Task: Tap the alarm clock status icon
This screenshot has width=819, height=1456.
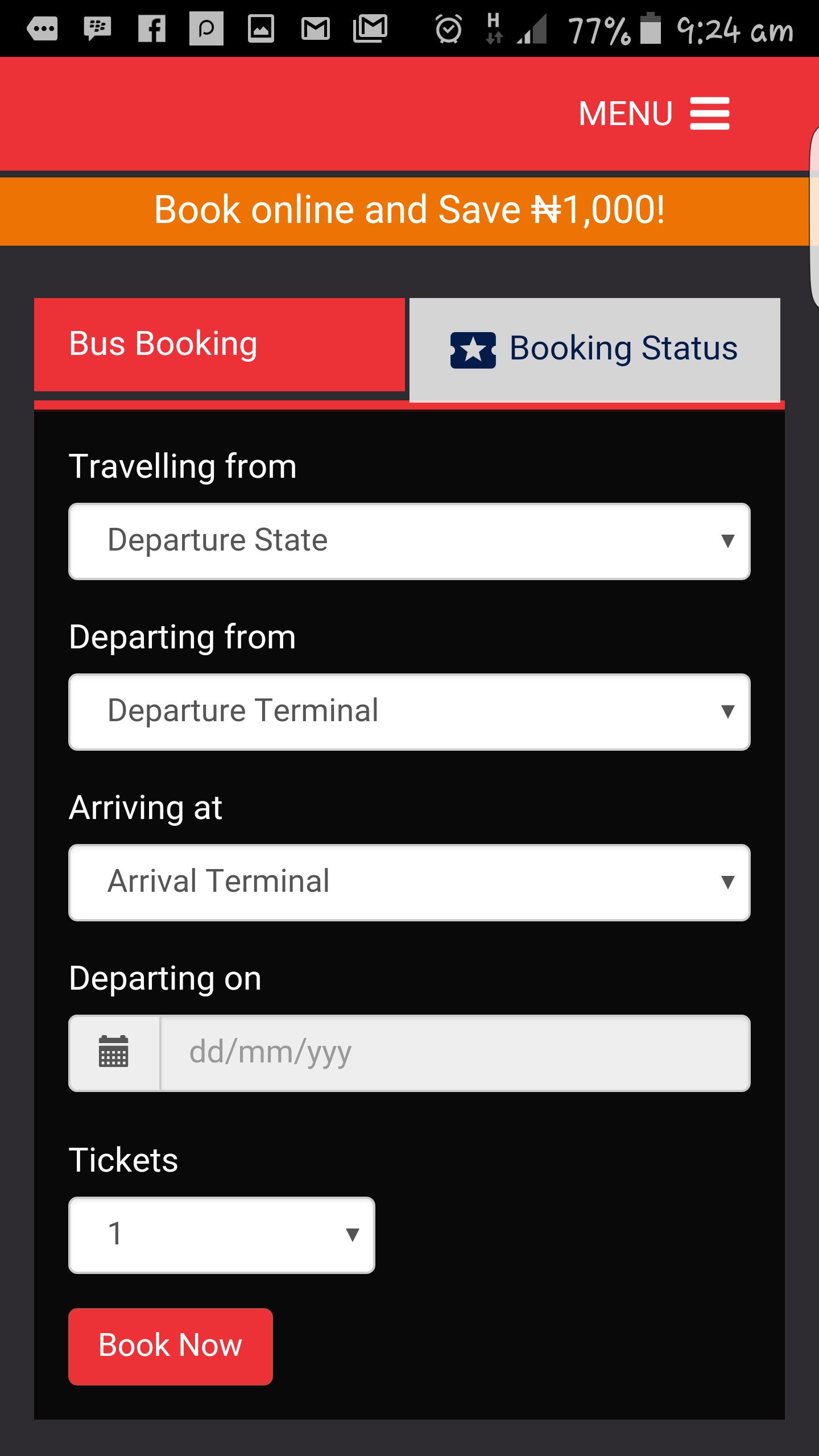Action: (x=449, y=29)
